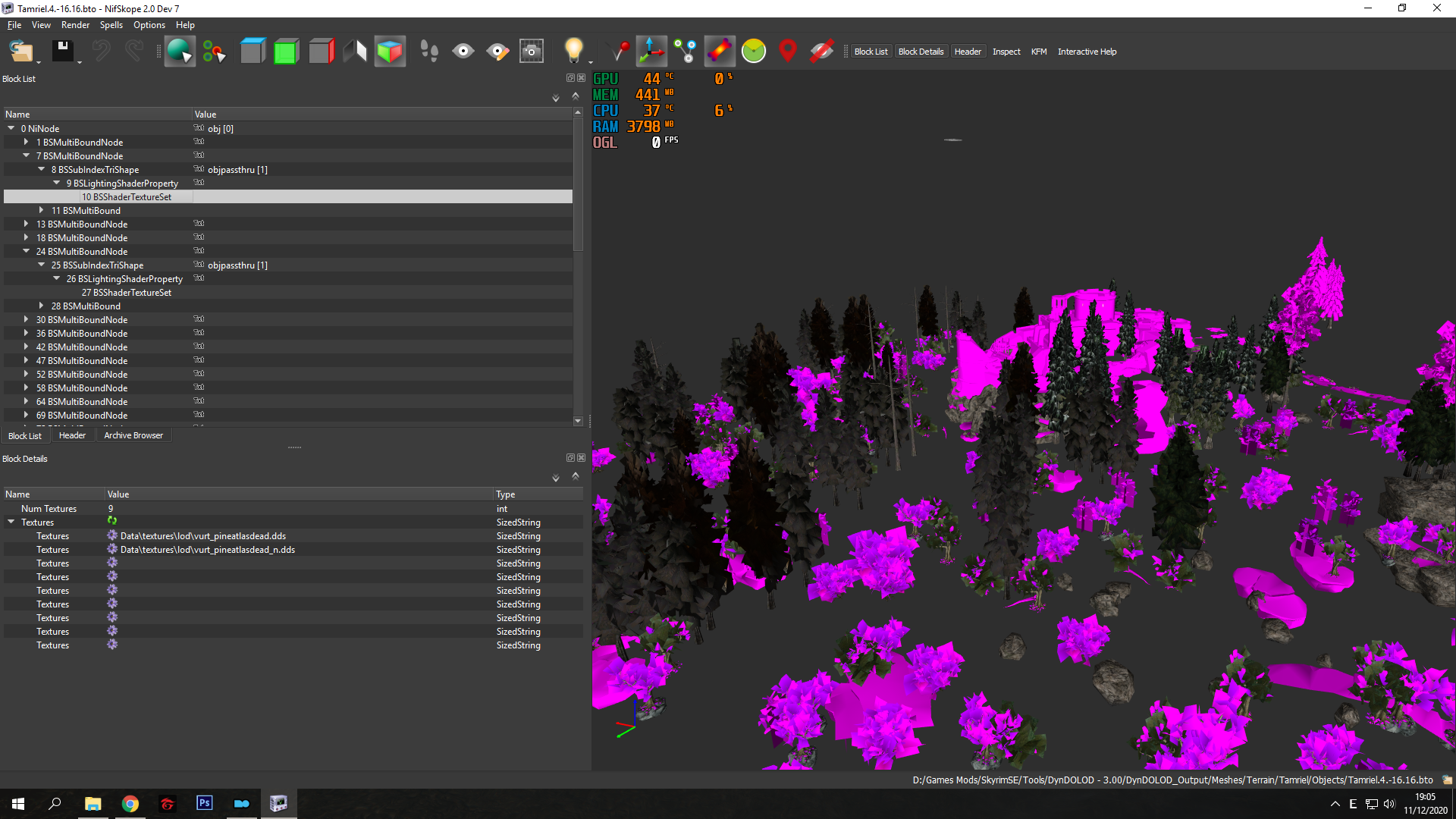1456x819 pixels.
Task: Toggle the lighting light bulb icon
Action: [x=574, y=51]
